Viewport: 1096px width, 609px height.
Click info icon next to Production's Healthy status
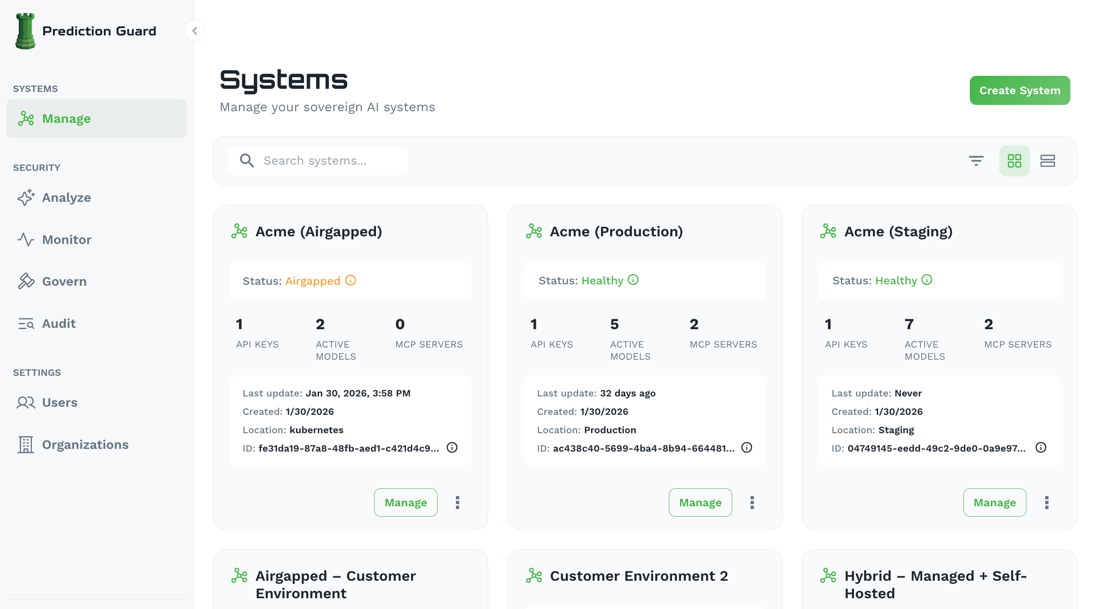[x=633, y=280]
